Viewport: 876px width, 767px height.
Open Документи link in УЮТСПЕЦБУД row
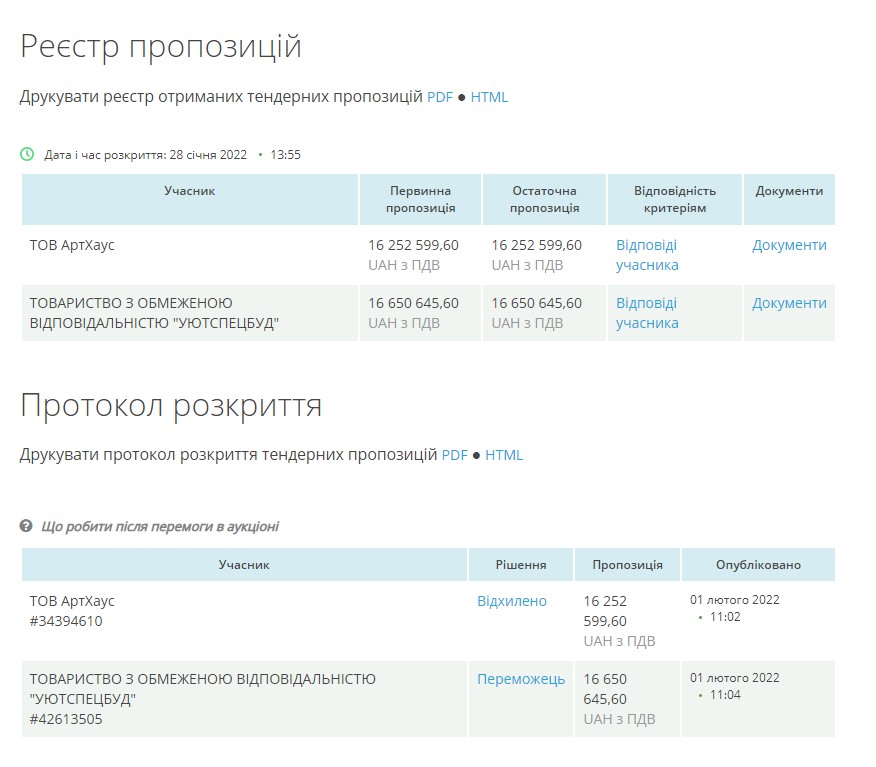click(789, 303)
